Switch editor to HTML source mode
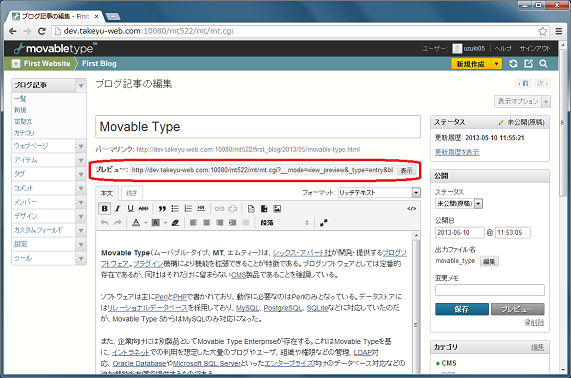The height and width of the screenshot is (378, 571). 411,209
